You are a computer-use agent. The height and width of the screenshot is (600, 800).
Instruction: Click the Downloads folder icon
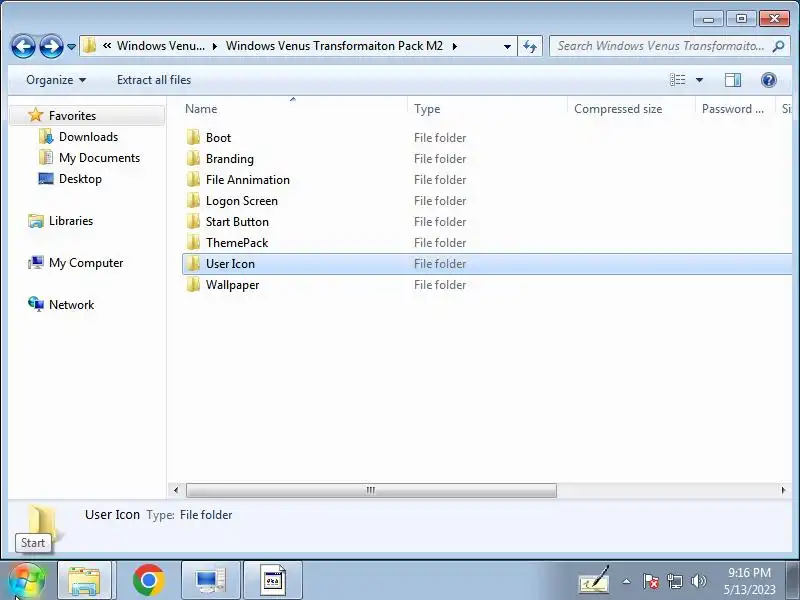click(x=46, y=137)
